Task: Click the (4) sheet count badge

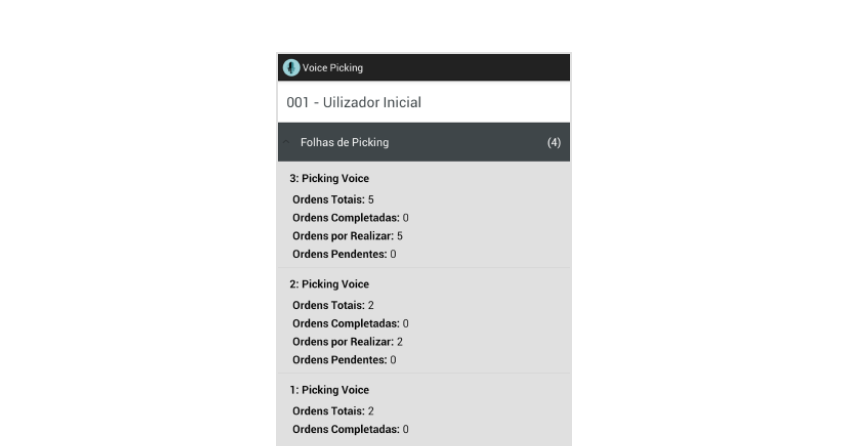Action: (x=553, y=143)
